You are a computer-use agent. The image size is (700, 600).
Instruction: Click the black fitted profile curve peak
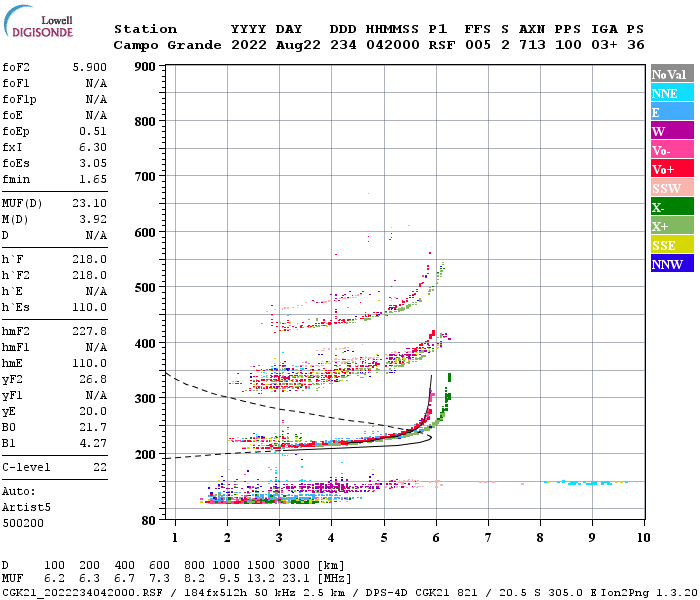(x=430, y=438)
